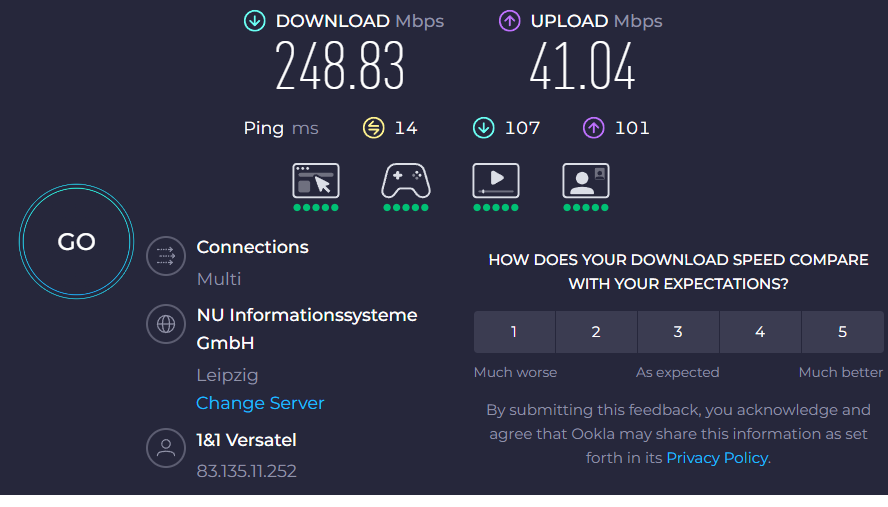888x507 pixels.
Task: Rate download speed 2
Action: (x=596, y=332)
